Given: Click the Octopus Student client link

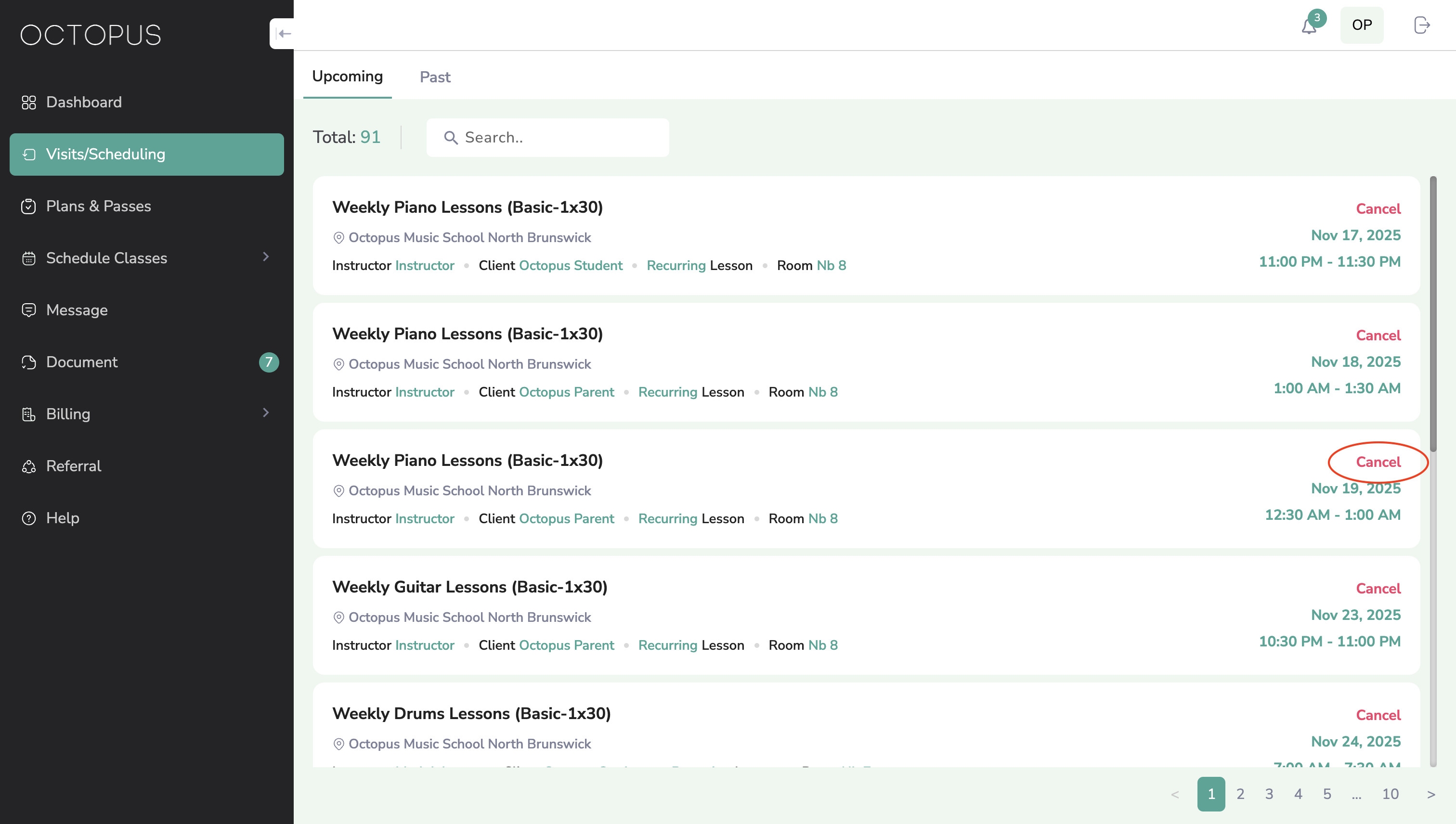Looking at the screenshot, I should 570,265.
